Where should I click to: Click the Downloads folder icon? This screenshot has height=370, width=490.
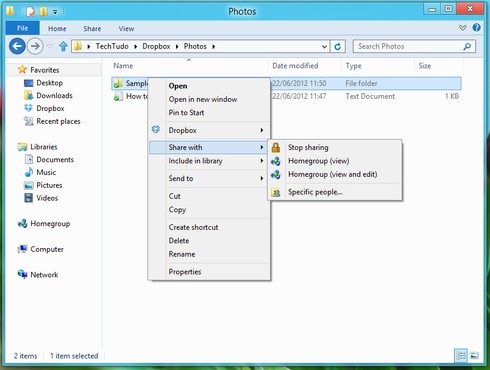coord(28,95)
